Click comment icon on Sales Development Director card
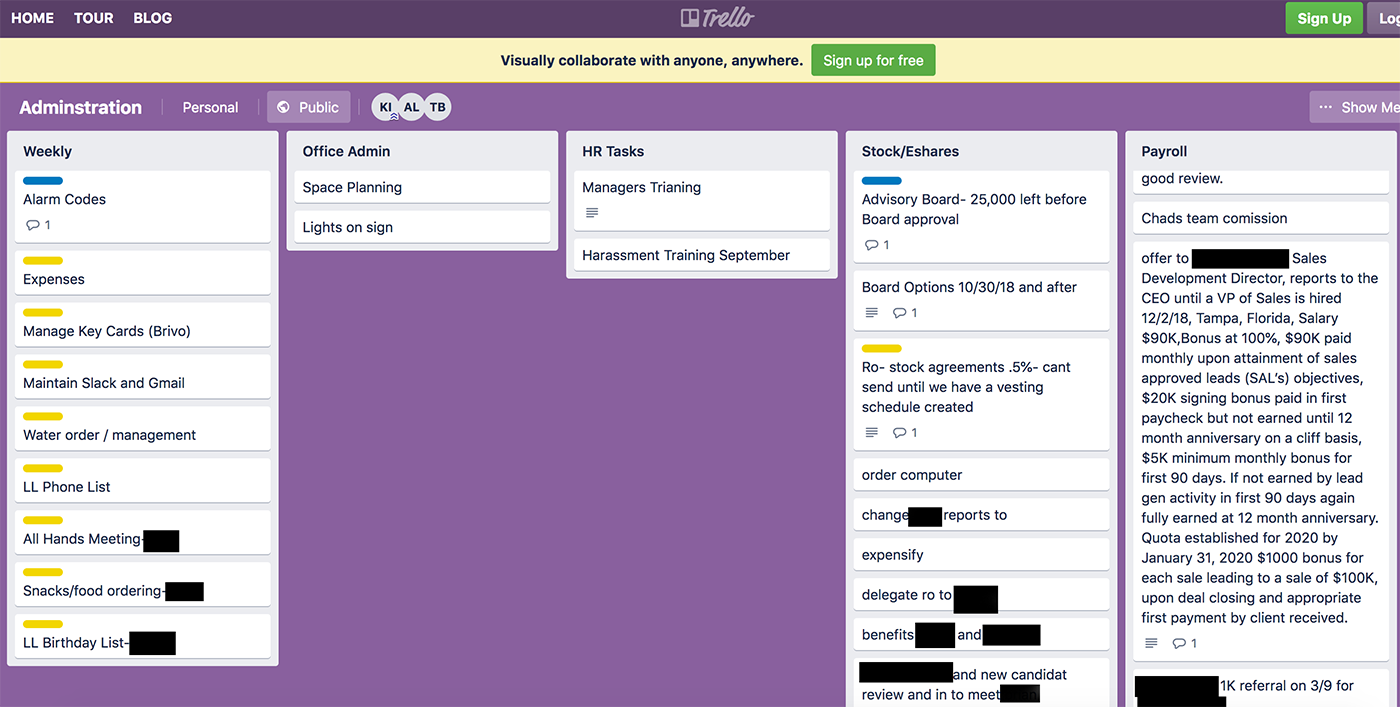Screen dimensions: 1400x707 [1179, 643]
